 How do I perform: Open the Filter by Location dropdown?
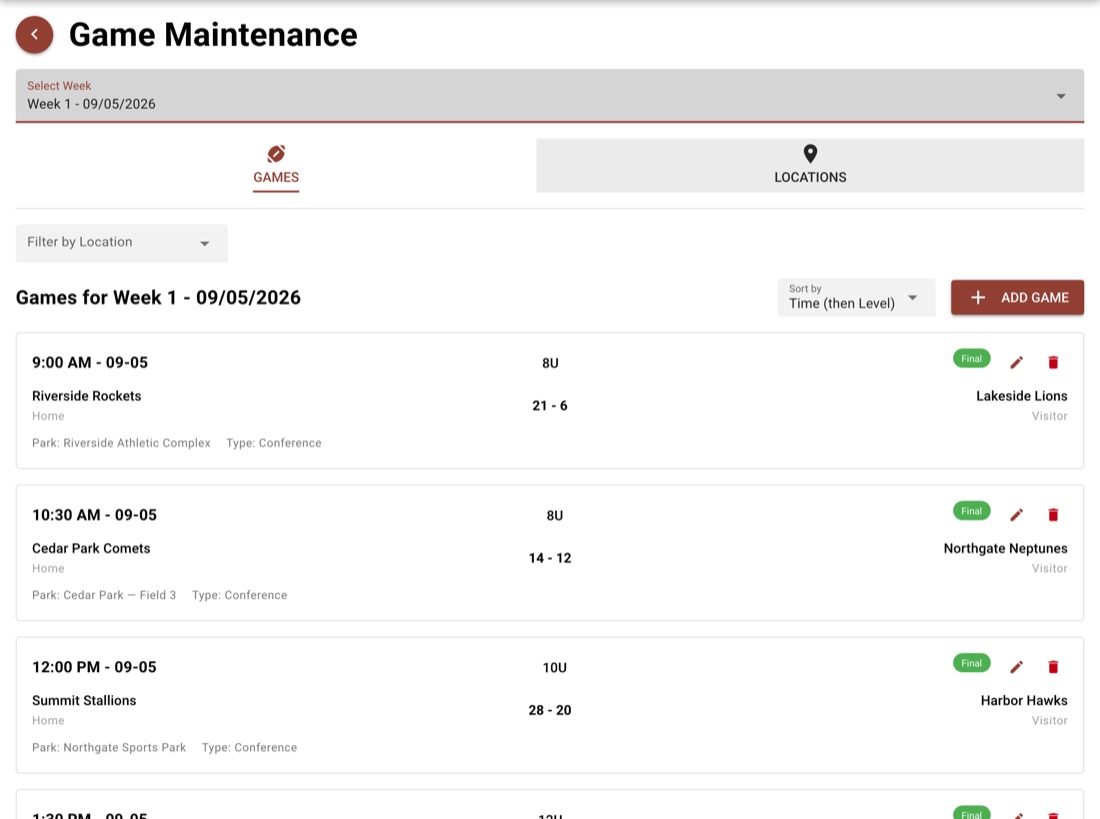coord(121,243)
